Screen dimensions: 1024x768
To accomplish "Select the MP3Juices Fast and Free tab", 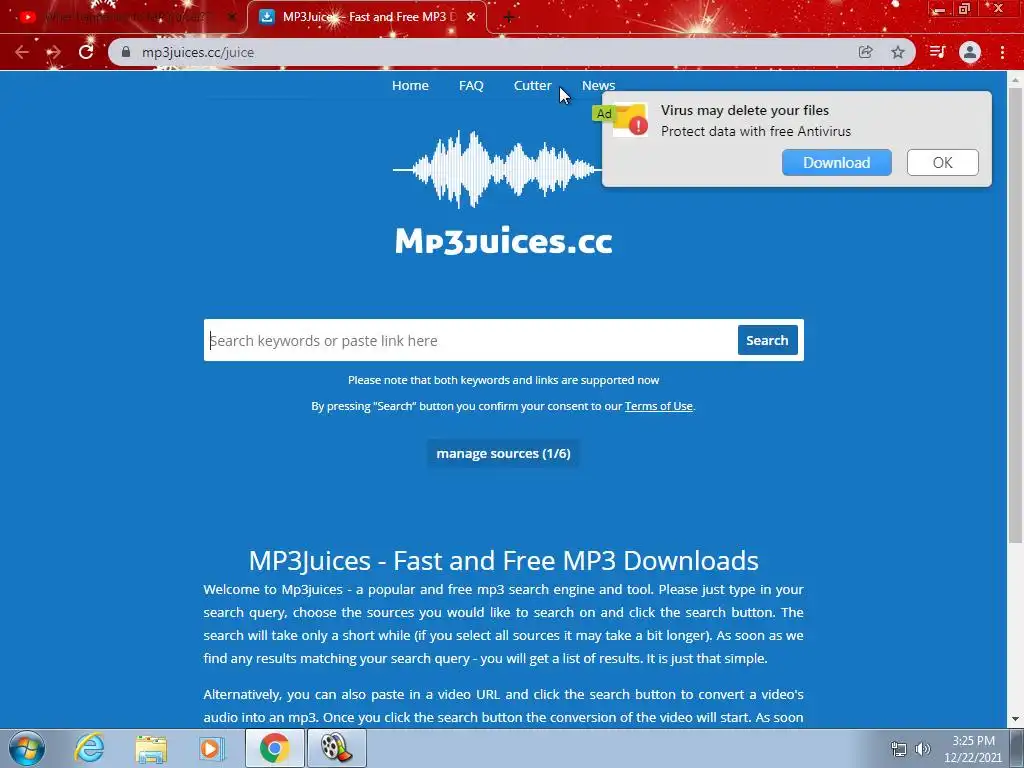I will coord(368,17).
